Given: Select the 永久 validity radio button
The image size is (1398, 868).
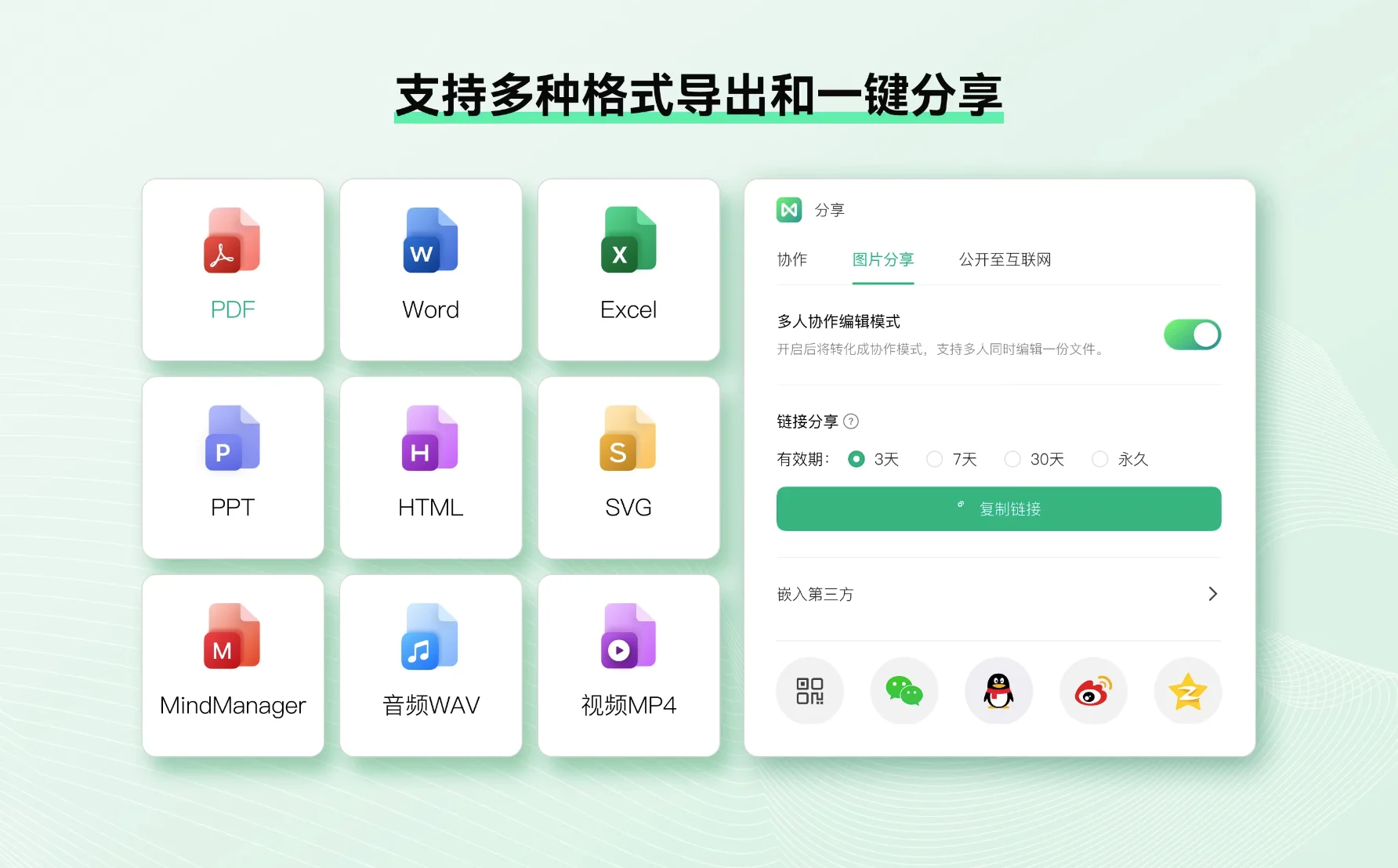Looking at the screenshot, I should (1100, 459).
